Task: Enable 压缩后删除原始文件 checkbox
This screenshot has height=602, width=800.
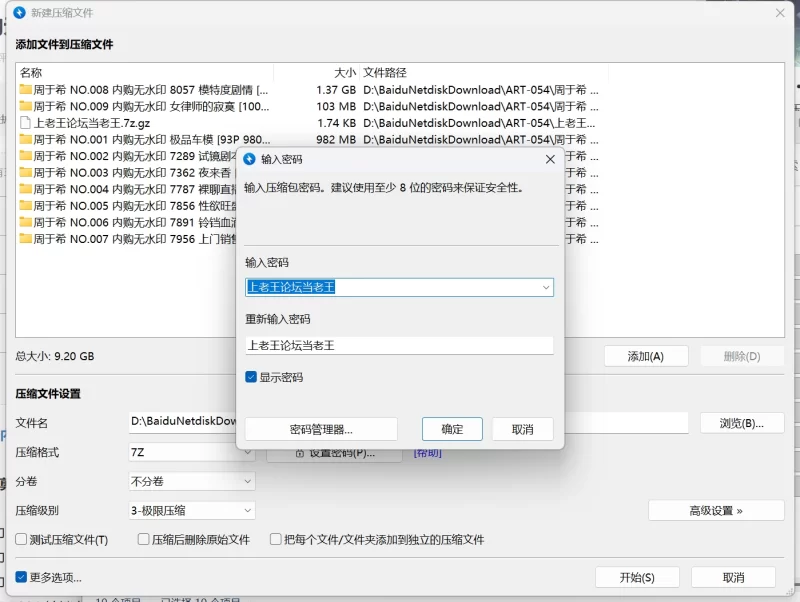Action: pos(144,539)
